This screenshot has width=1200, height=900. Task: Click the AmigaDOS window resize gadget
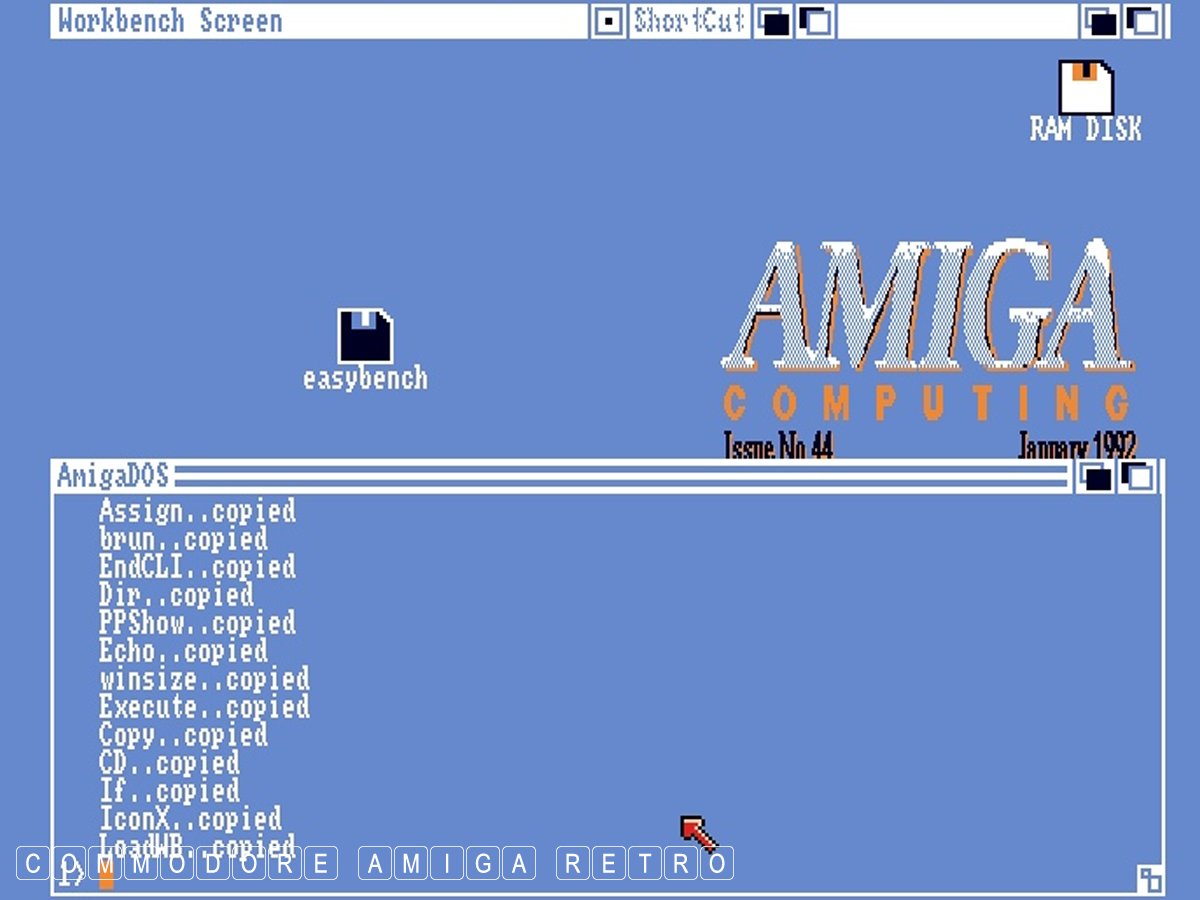click(1149, 879)
